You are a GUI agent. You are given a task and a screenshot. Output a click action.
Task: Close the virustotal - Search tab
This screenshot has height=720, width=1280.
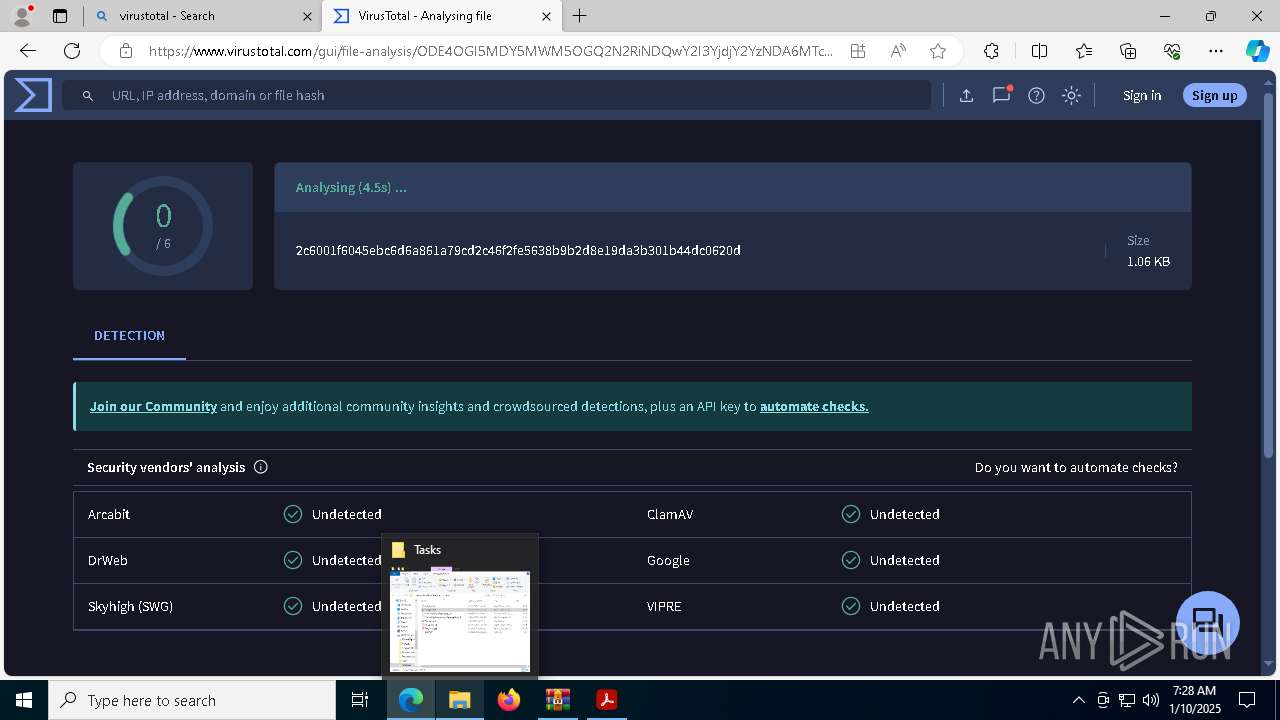pos(307,16)
